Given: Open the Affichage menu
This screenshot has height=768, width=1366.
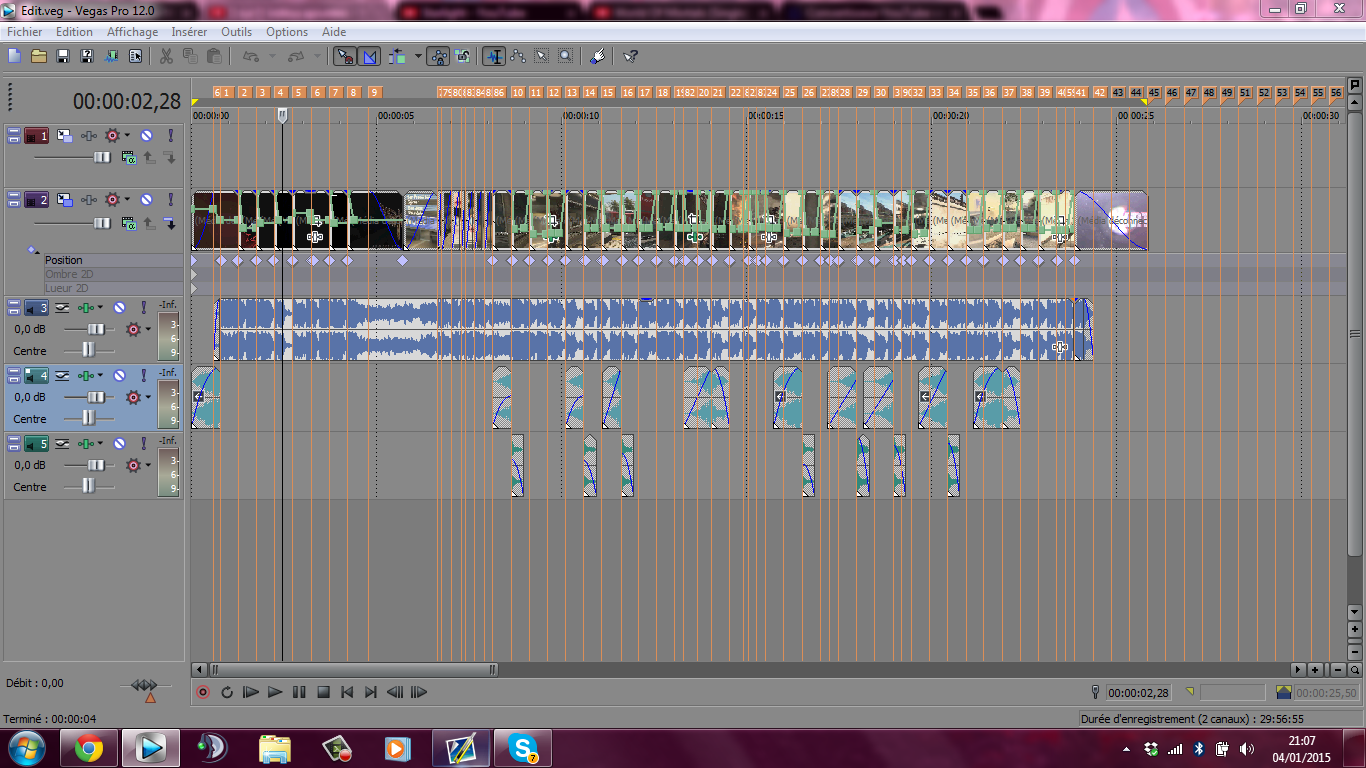Looking at the screenshot, I should (x=132, y=32).
